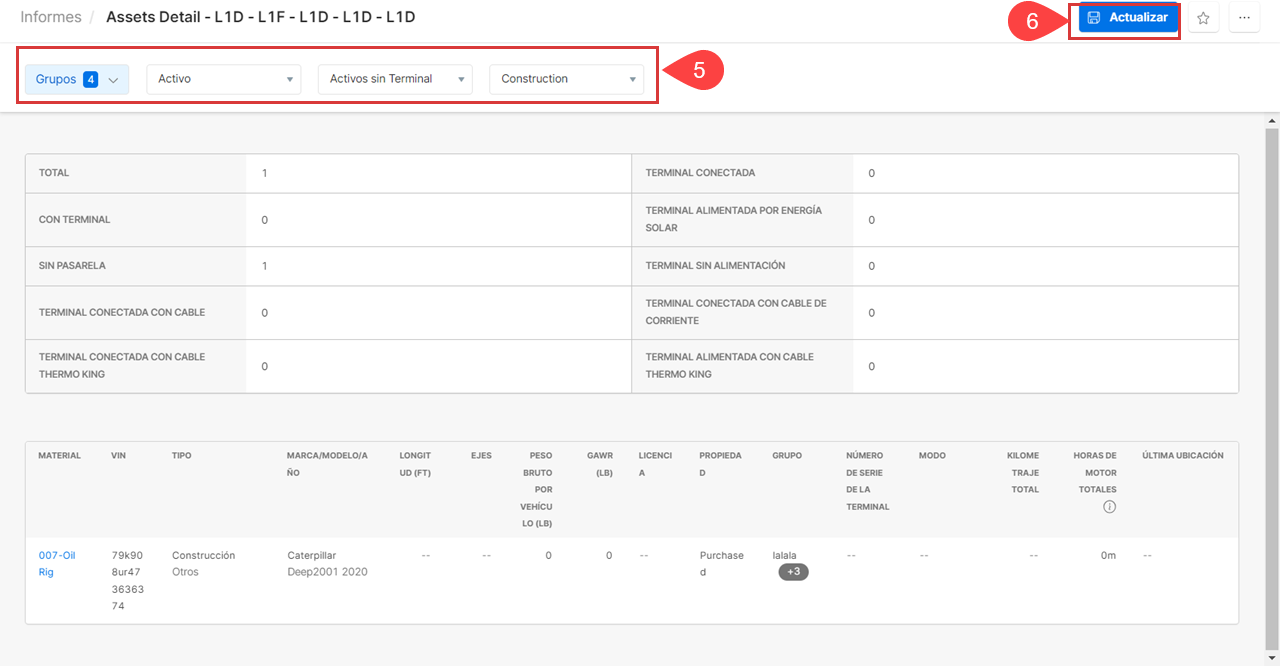Click the Grupos count badge showing 4
The image size is (1280, 666).
(x=90, y=79)
